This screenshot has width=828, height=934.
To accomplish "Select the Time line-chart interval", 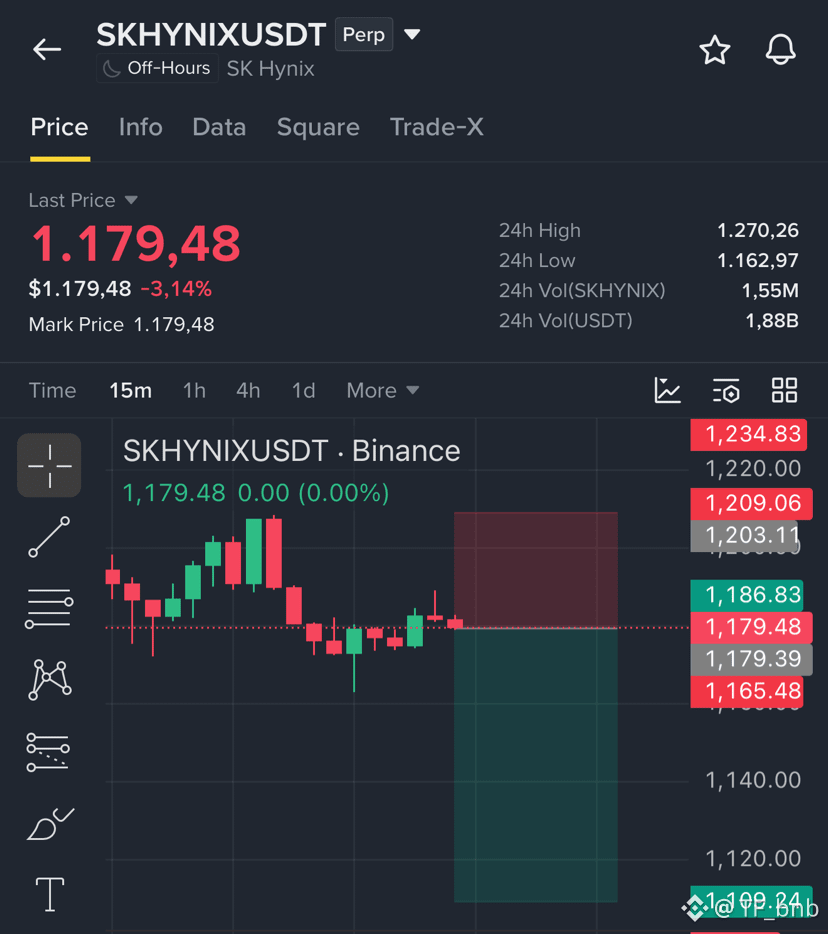I will 52,391.
